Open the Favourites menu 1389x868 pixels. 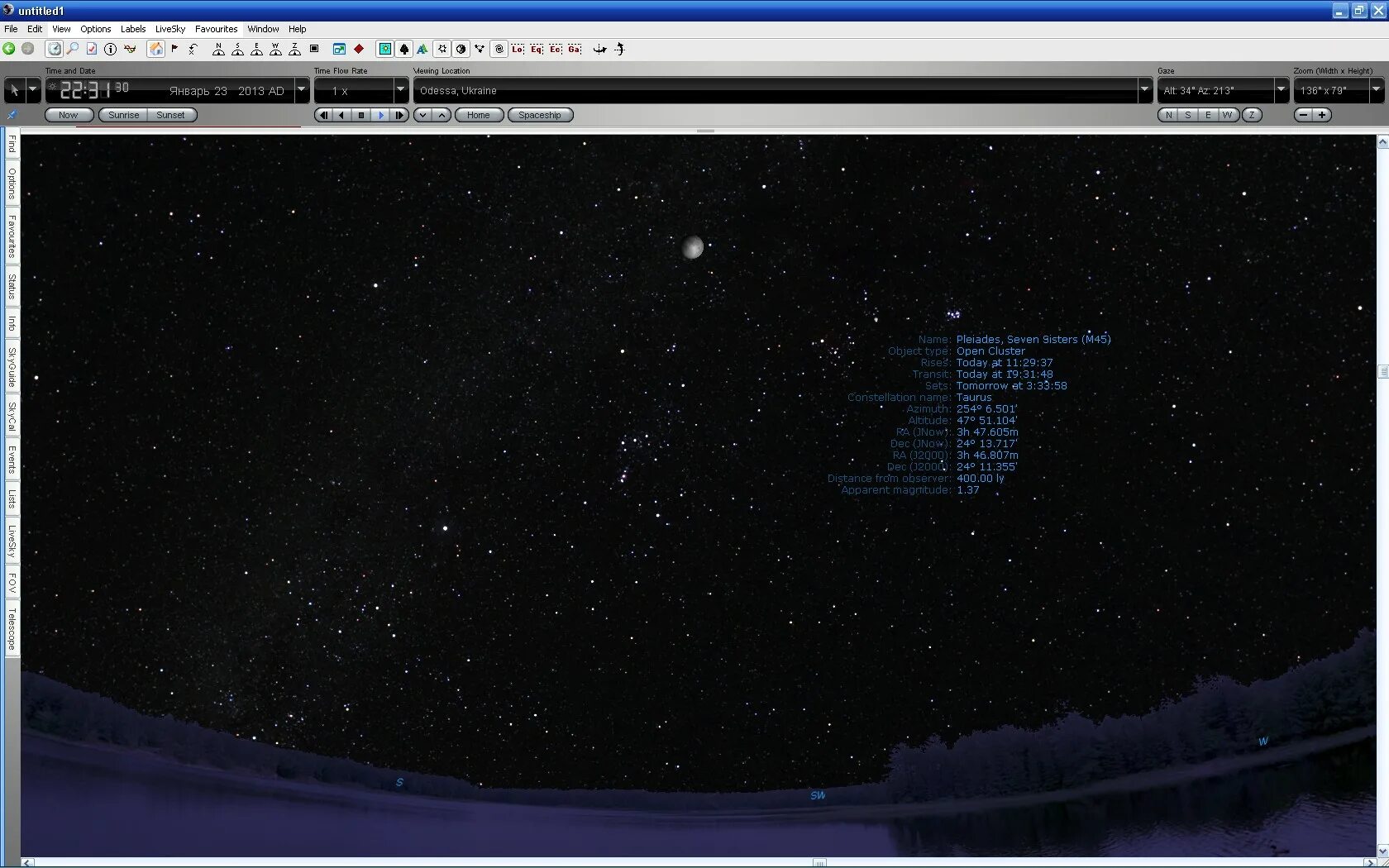coord(217,29)
